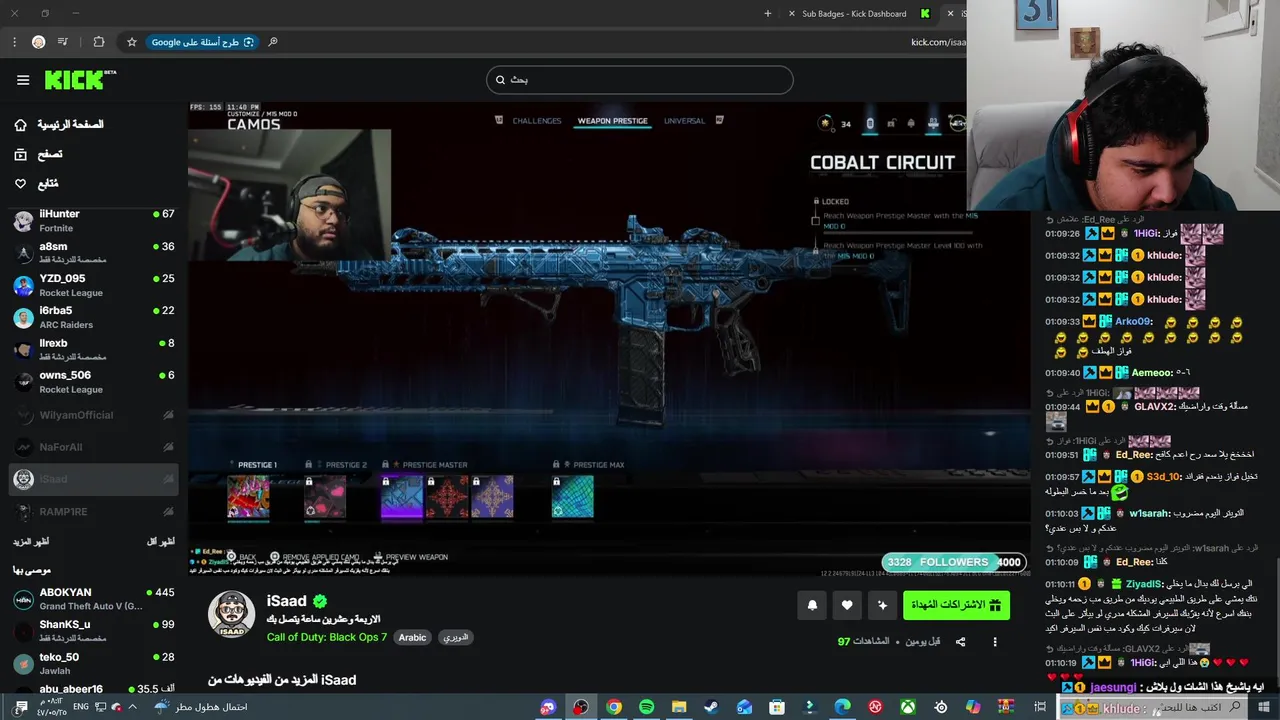Open the home page sidebar item
The width and height of the screenshot is (1280, 720).
[x=95, y=125]
